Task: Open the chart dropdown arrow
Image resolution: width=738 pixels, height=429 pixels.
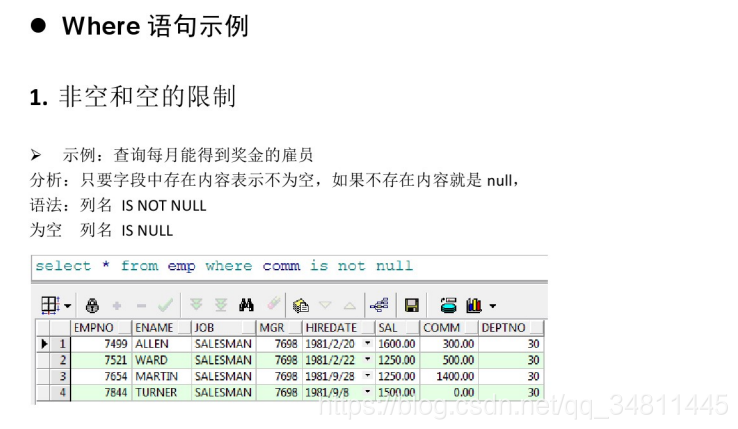Action: [x=493, y=306]
